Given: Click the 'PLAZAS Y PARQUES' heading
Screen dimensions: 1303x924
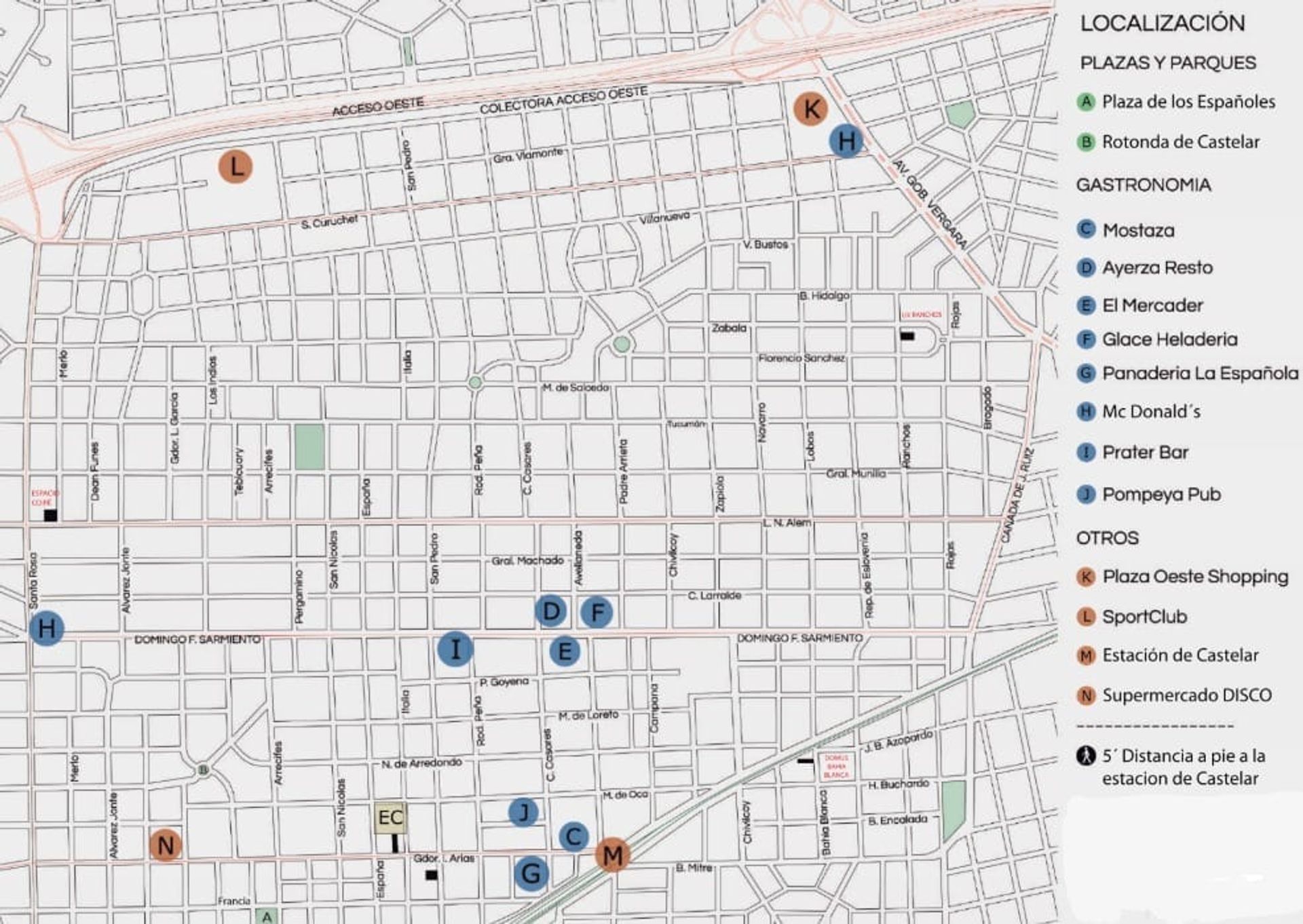Looking at the screenshot, I should pos(1168,62).
